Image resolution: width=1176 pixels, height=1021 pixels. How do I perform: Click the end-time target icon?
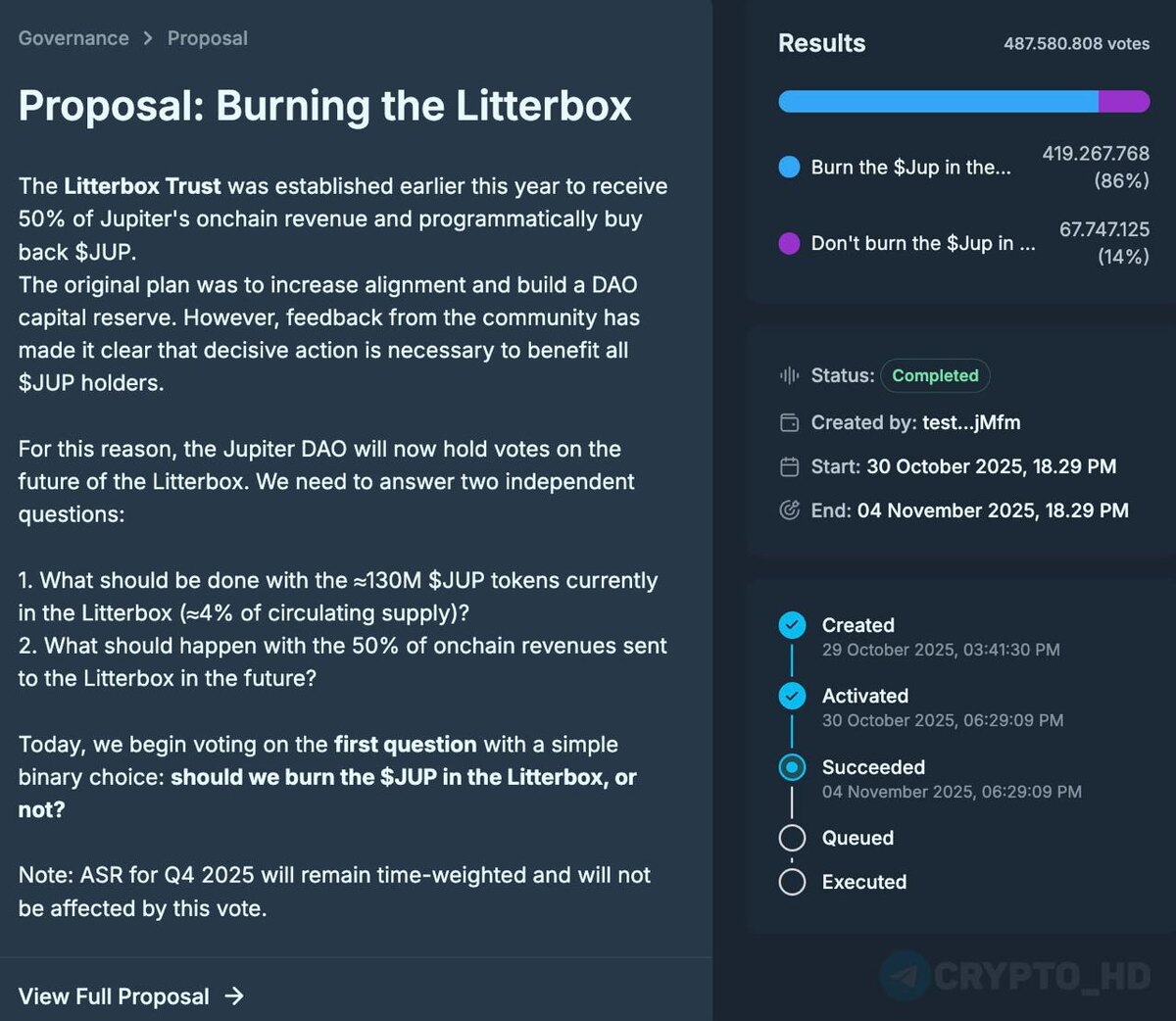[789, 510]
